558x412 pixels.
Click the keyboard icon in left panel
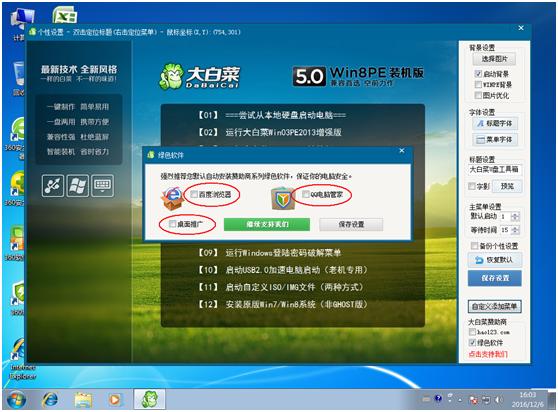click(x=102, y=185)
